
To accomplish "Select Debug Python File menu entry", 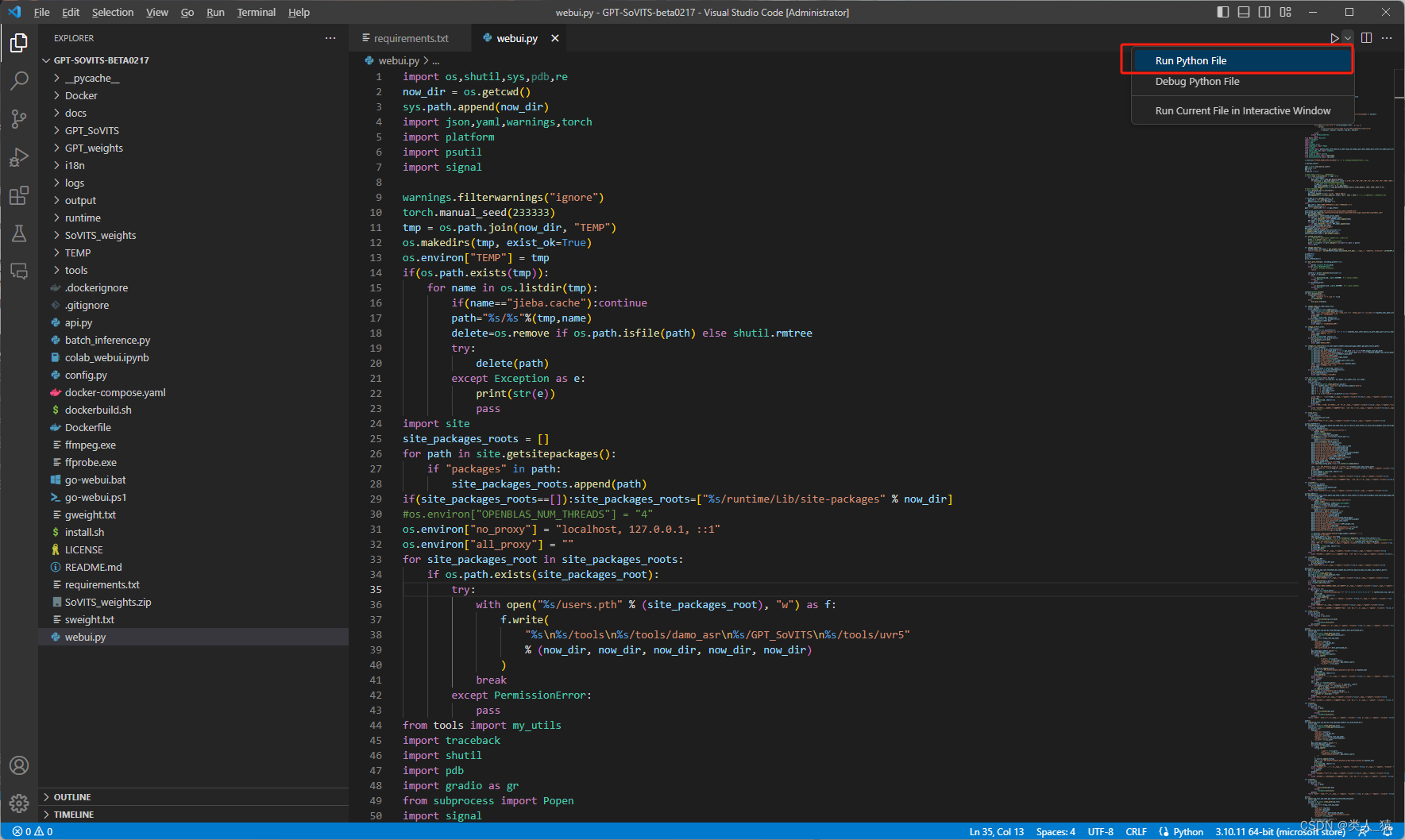I will coord(1242,81).
